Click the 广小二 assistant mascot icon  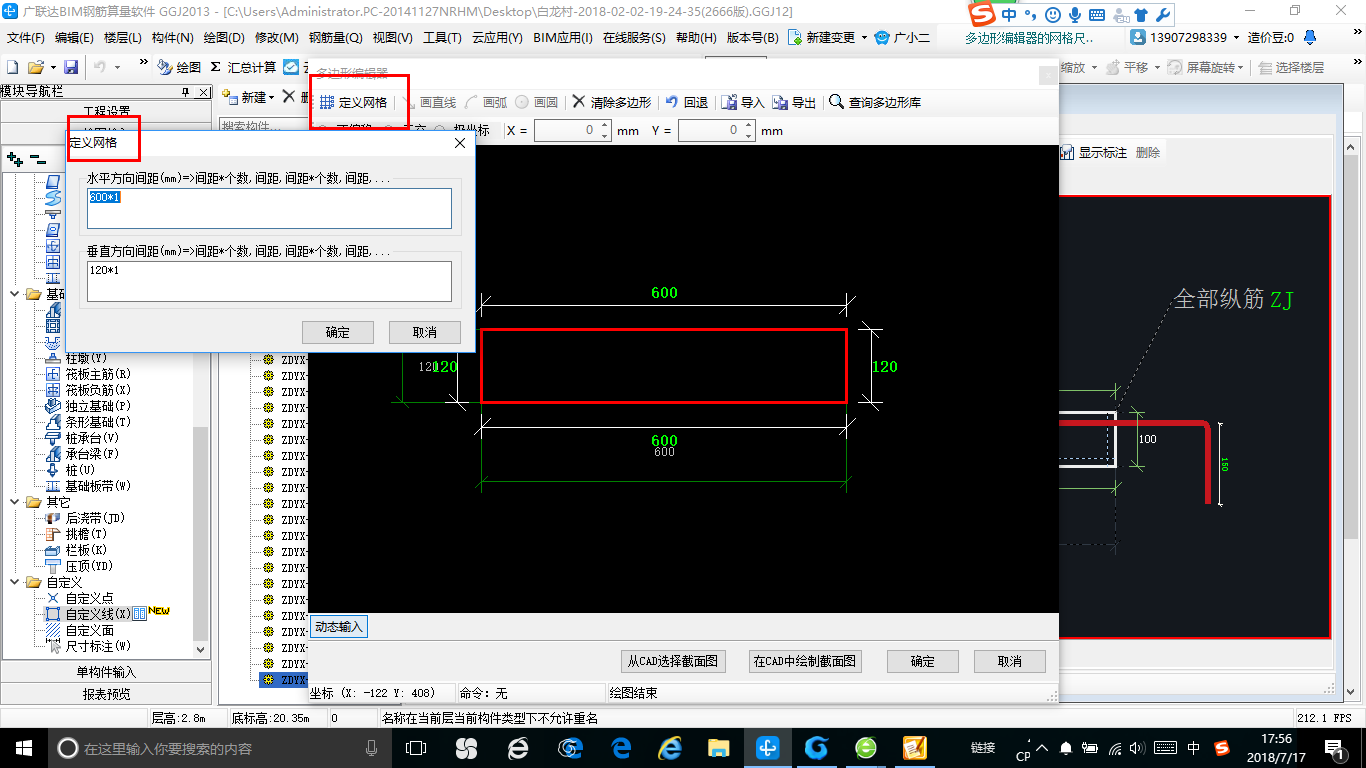coord(882,37)
